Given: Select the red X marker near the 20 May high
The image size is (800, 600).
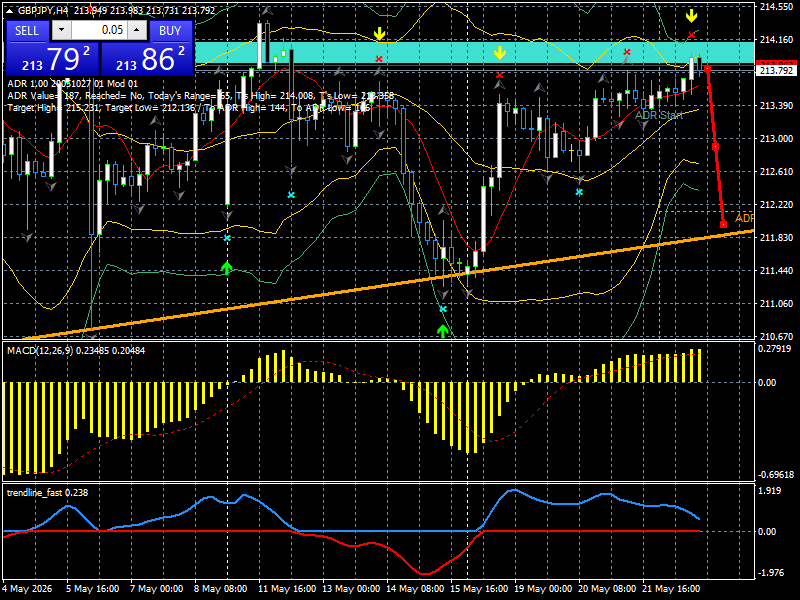Looking at the screenshot, I should point(627,52).
